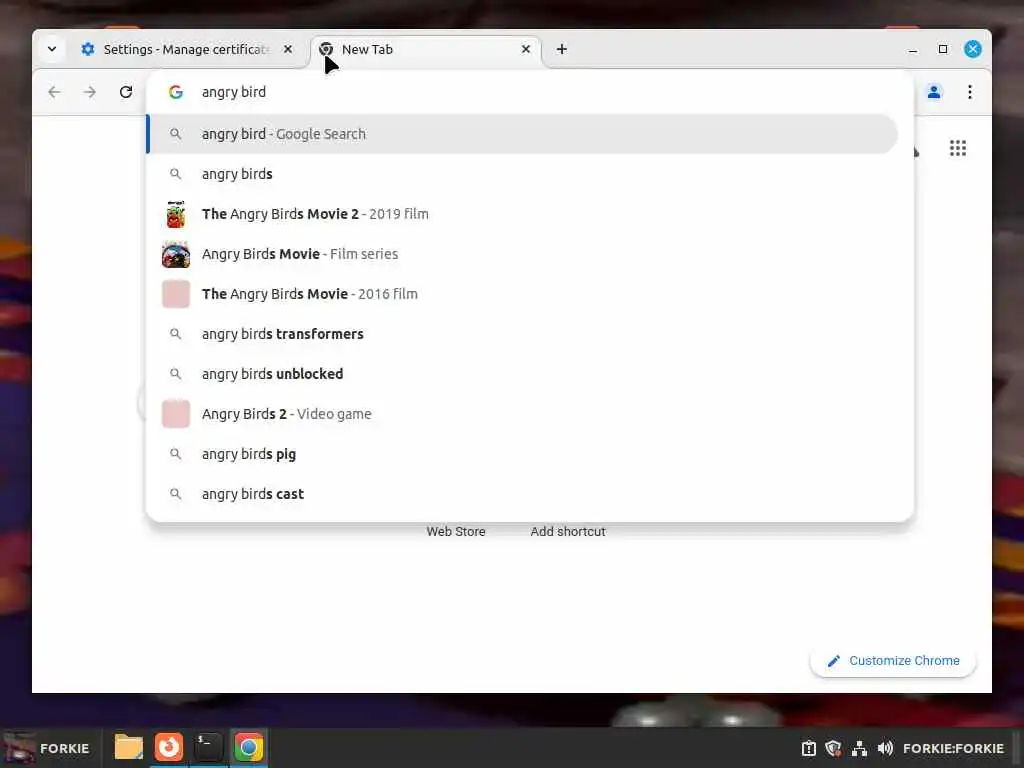Open the file manager folder icon in taskbar
The image size is (1024, 768).
pos(129,748)
